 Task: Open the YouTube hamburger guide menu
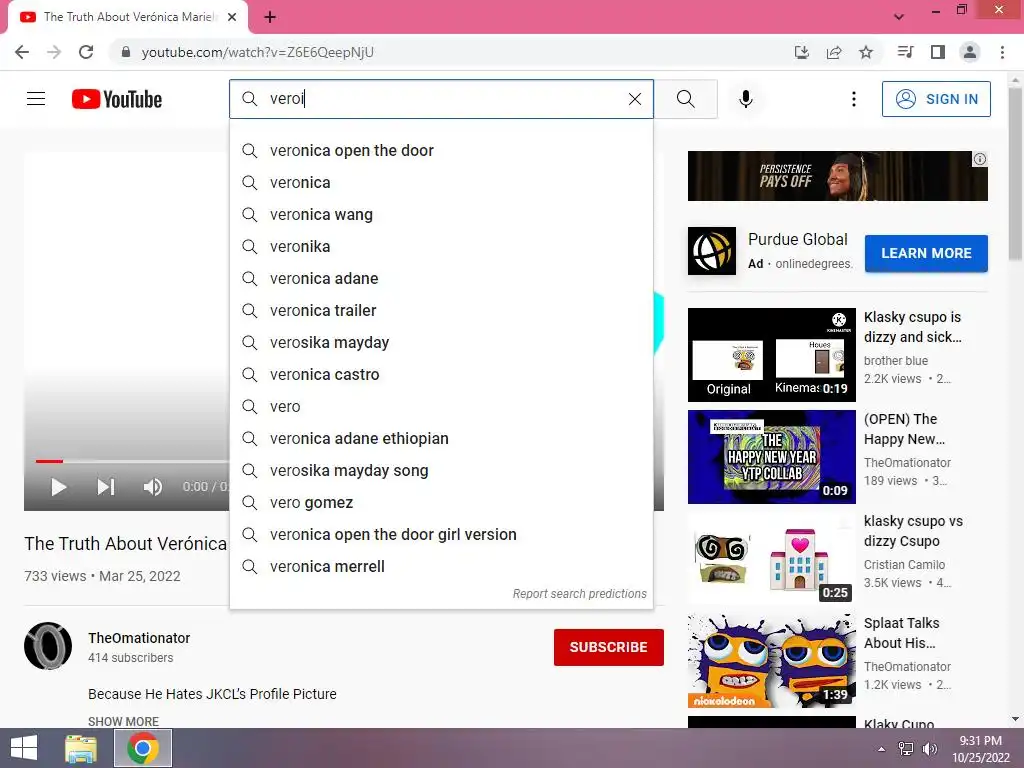tap(36, 99)
